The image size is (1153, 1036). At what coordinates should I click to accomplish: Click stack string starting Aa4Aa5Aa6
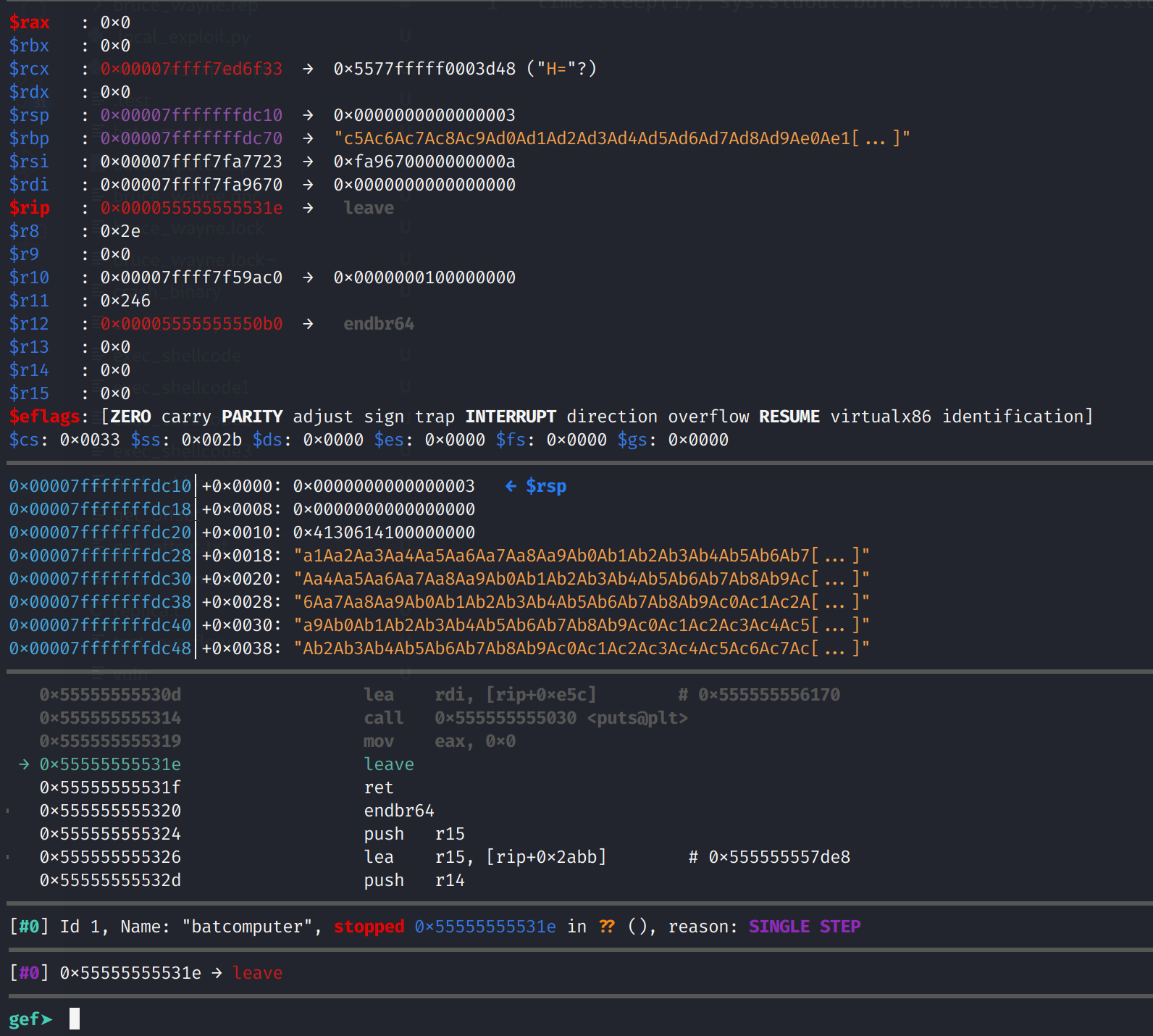(582, 579)
